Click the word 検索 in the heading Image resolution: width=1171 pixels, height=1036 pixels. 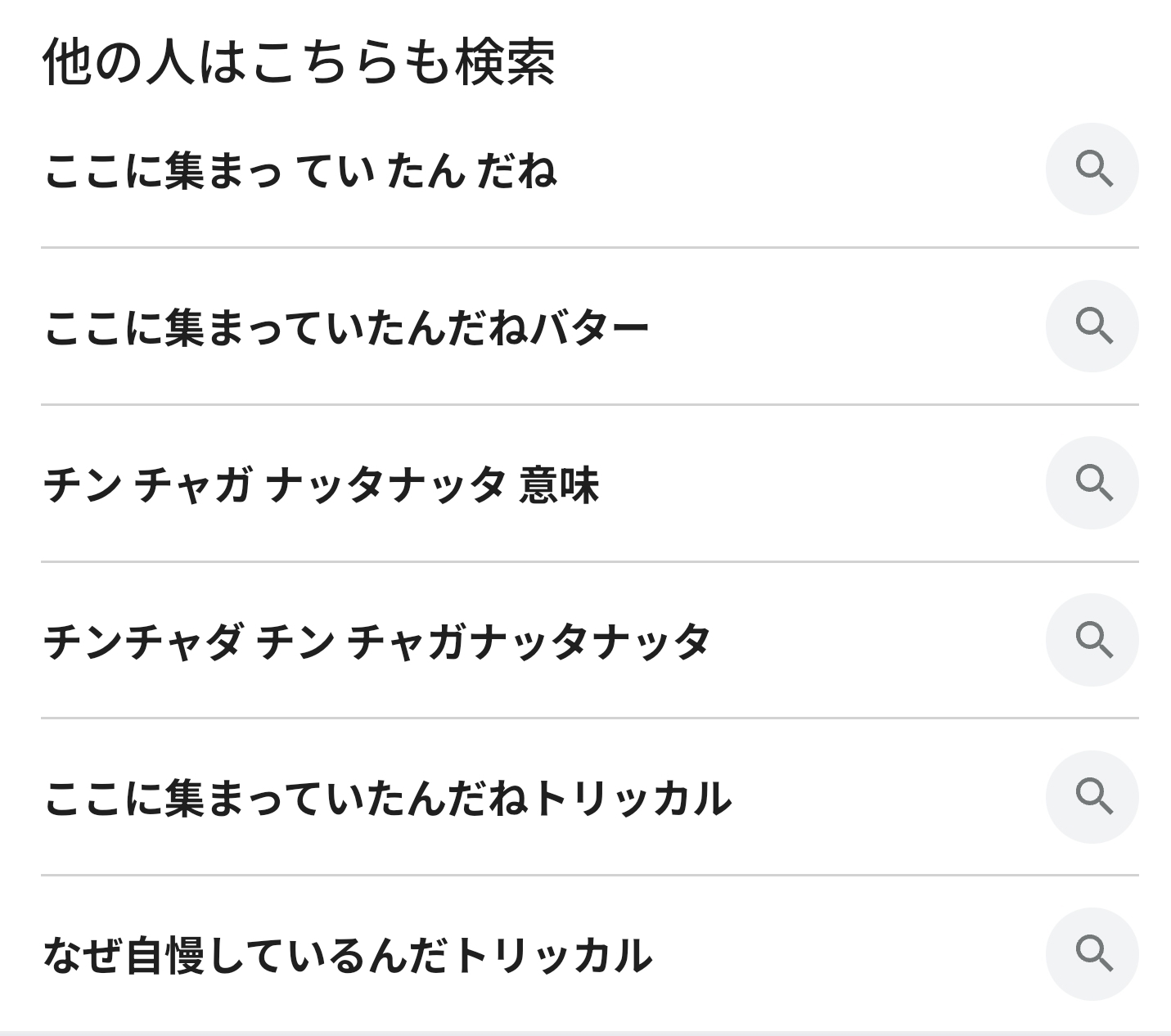coord(506,62)
